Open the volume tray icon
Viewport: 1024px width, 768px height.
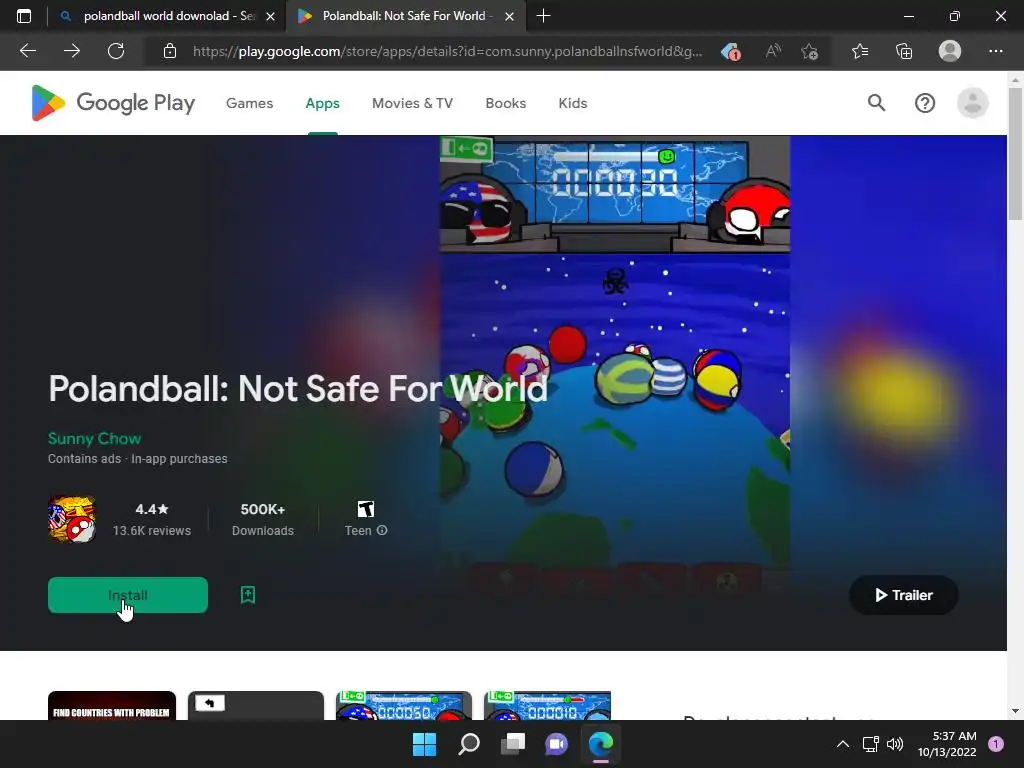coord(895,744)
